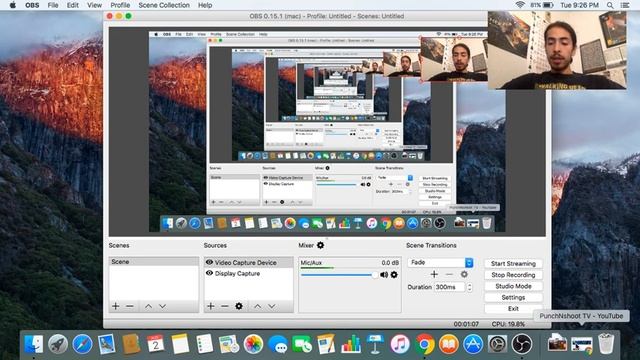
Task: Open System Preferences from the Dock
Action: point(497,344)
